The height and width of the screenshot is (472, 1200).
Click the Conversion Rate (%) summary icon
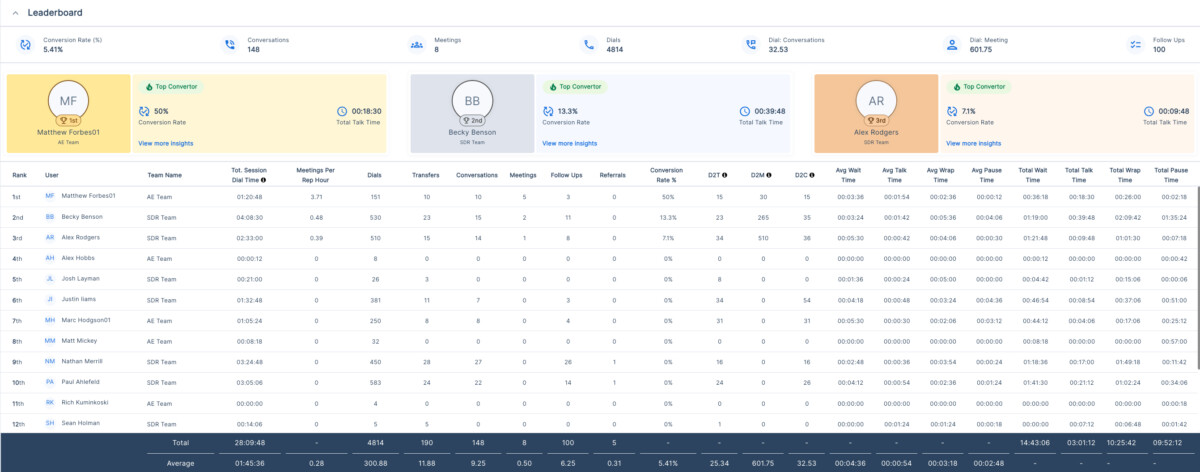[25, 44]
